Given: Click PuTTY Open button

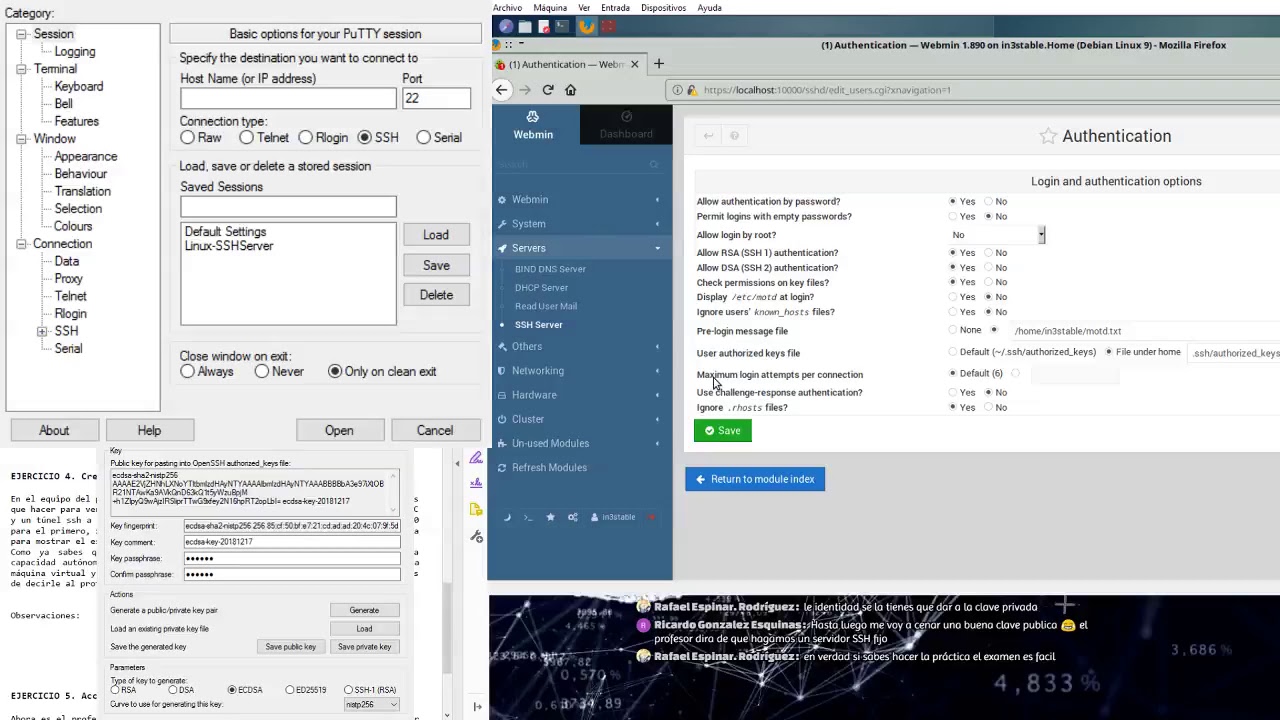Looking at the screenshot, I should tap(339, 431).
